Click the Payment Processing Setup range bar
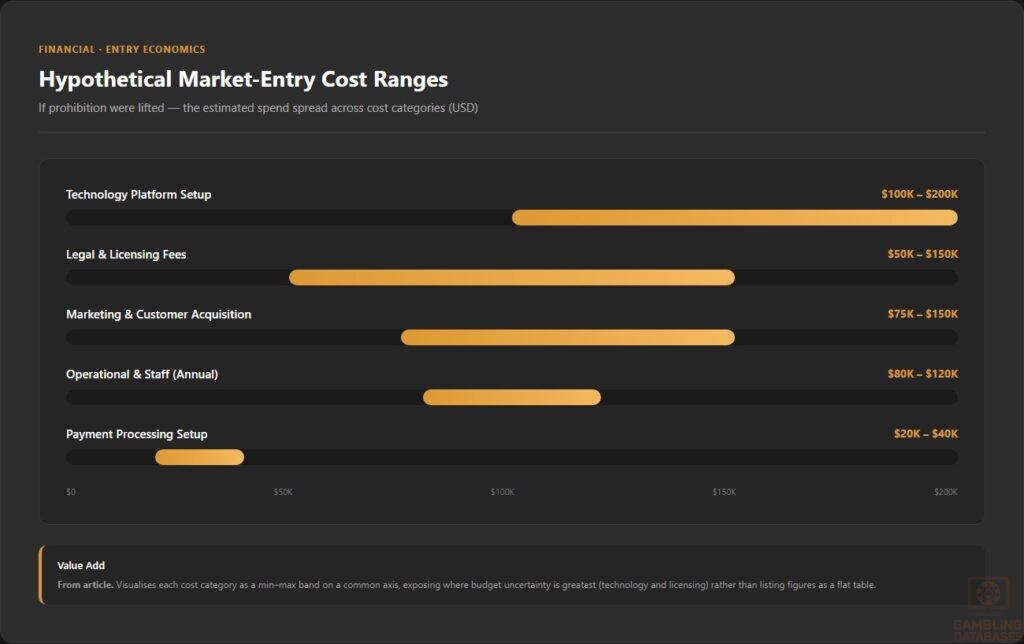Image resolution: width=1024 pixels, height=644 pixels. pos(200,457)
